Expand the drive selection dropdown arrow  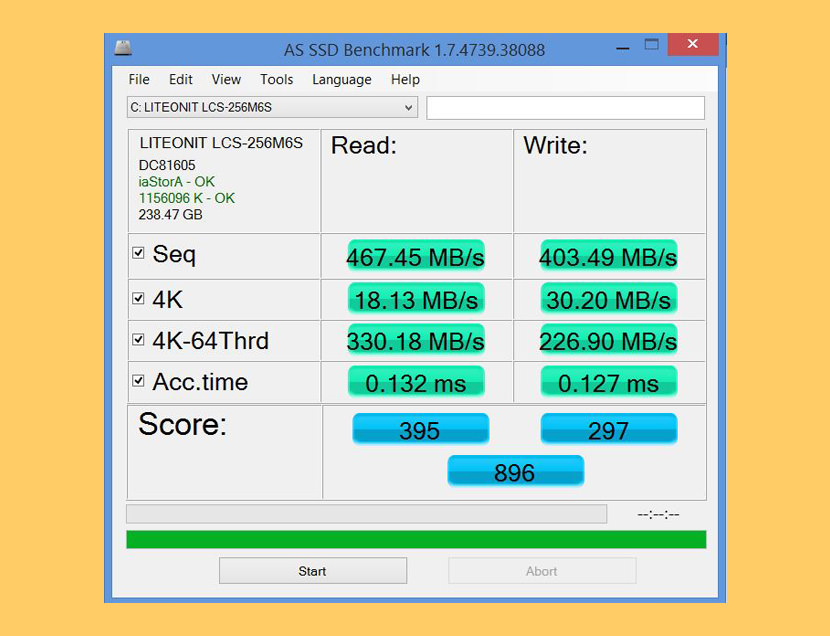tap(408, 108)
